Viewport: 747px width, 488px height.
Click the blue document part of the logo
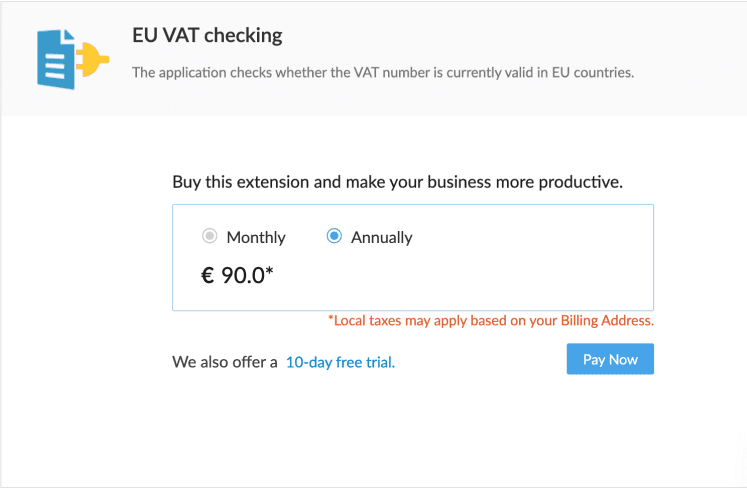tap(56, 59)
